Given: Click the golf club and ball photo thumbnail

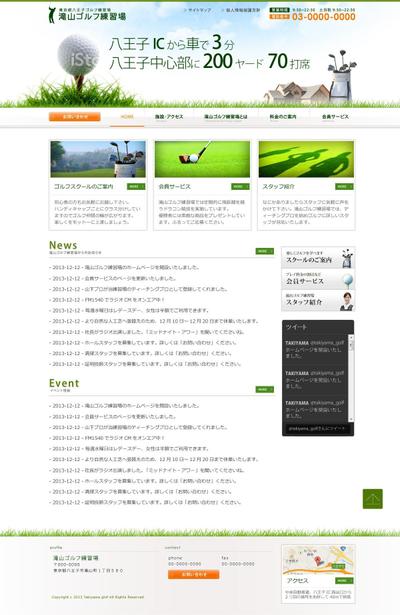Looking at the screenshot, I should pos(202,159).
